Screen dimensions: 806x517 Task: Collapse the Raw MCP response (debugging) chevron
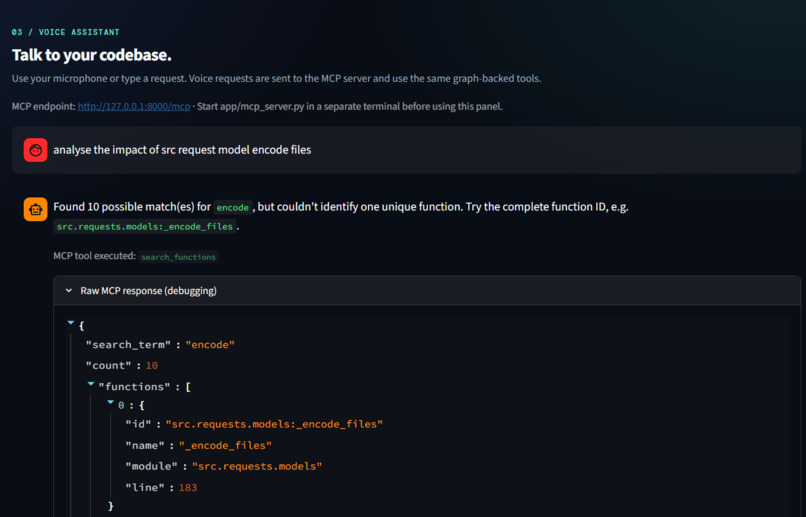pyautogui.click(x=69, y=290)
